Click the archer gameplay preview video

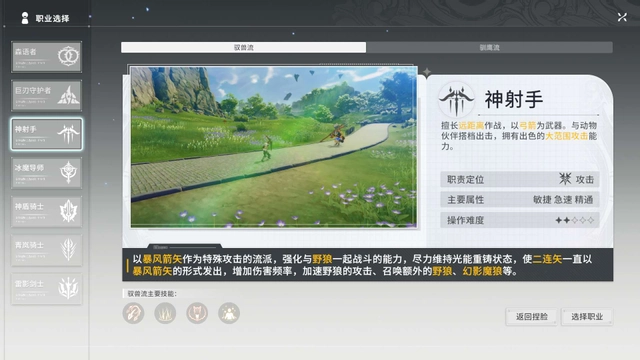click(274, 147)
